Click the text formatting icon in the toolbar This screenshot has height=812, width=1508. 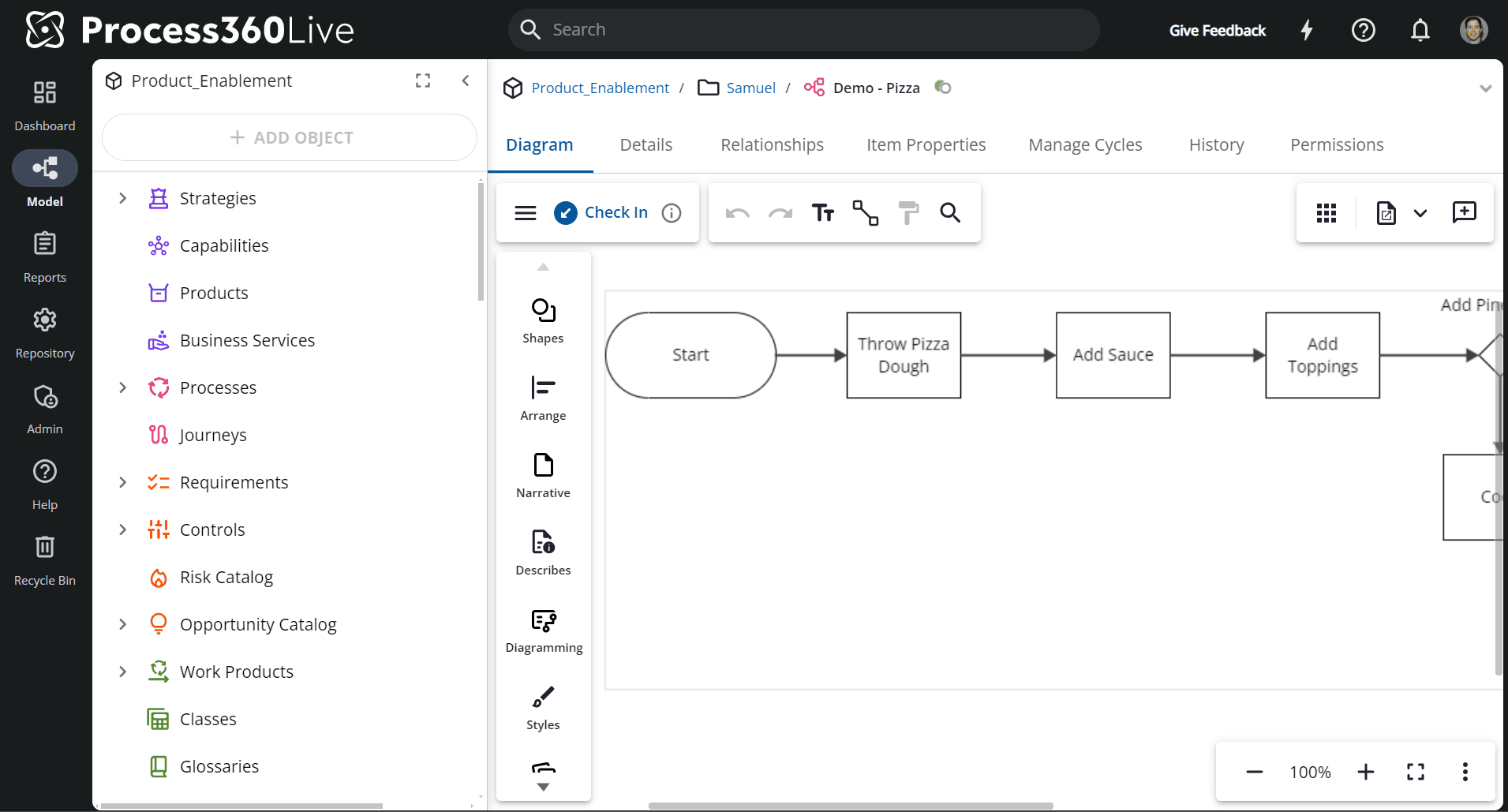[824, 212]
